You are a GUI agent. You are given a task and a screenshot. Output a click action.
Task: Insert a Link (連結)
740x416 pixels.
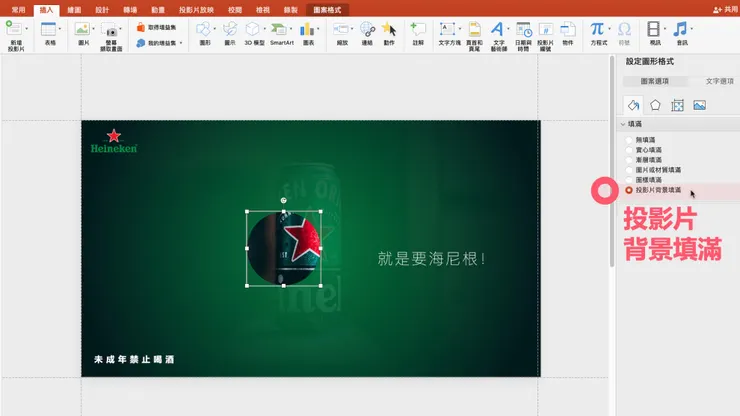367,34
